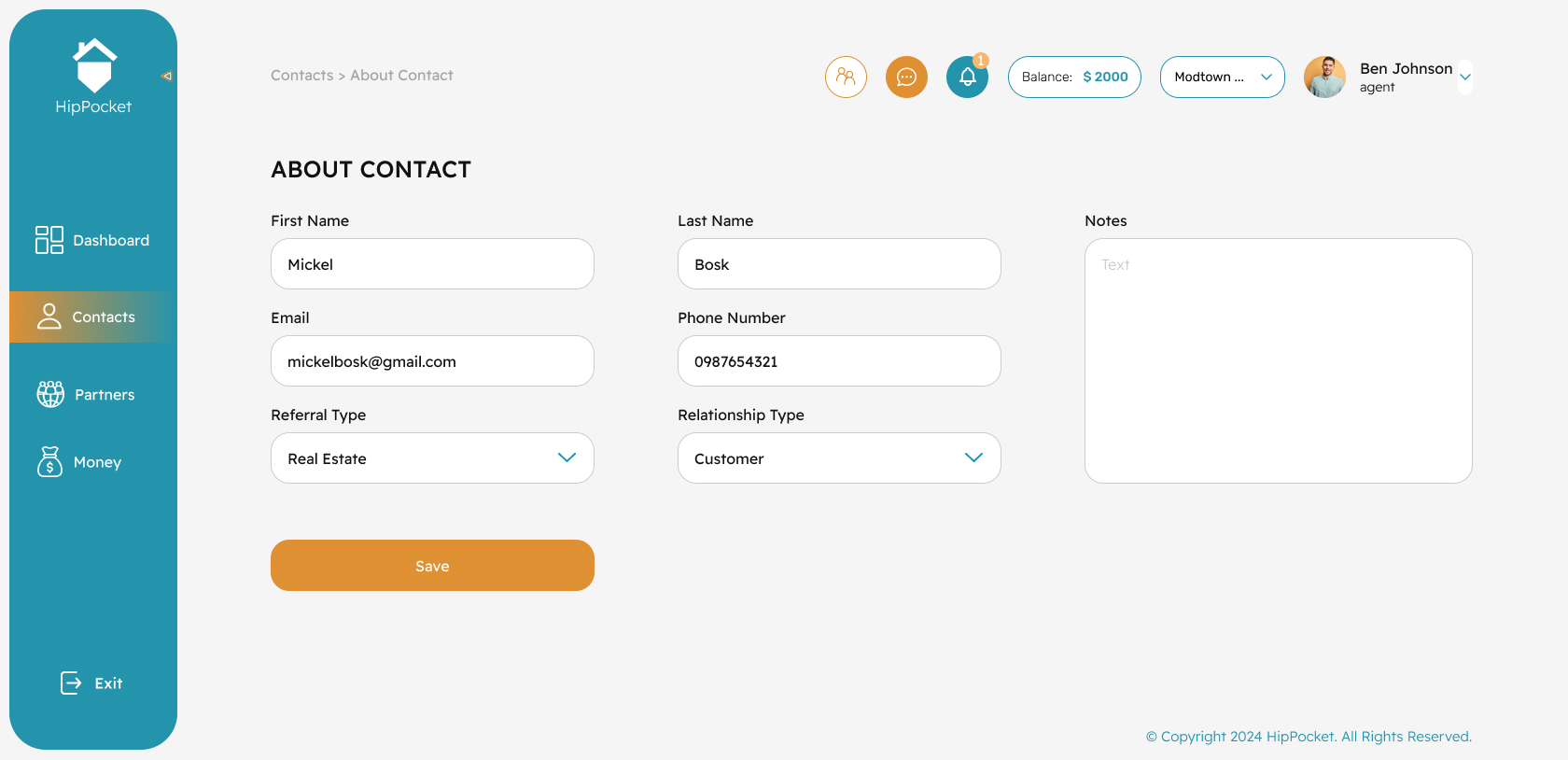
Task: Go to Contacts breadcrumb link
Action: point(301,76)
